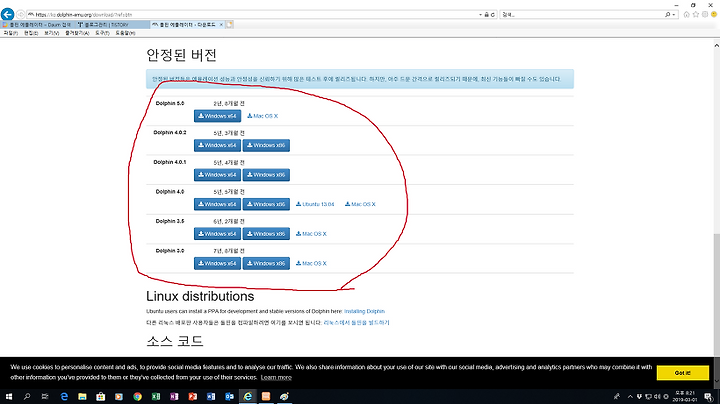Click Dolphin 4.0 Ubuntu 13.04 link
720x404 pixels.
click(315, 204)
